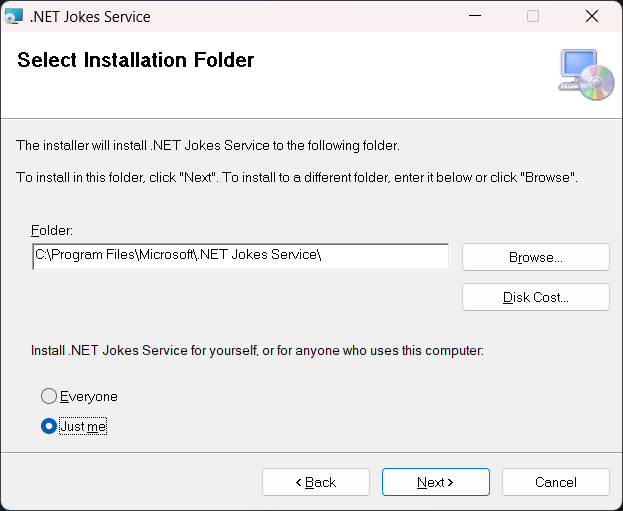Select the Just me radio button
623x511 pixels.
[49, 426]
